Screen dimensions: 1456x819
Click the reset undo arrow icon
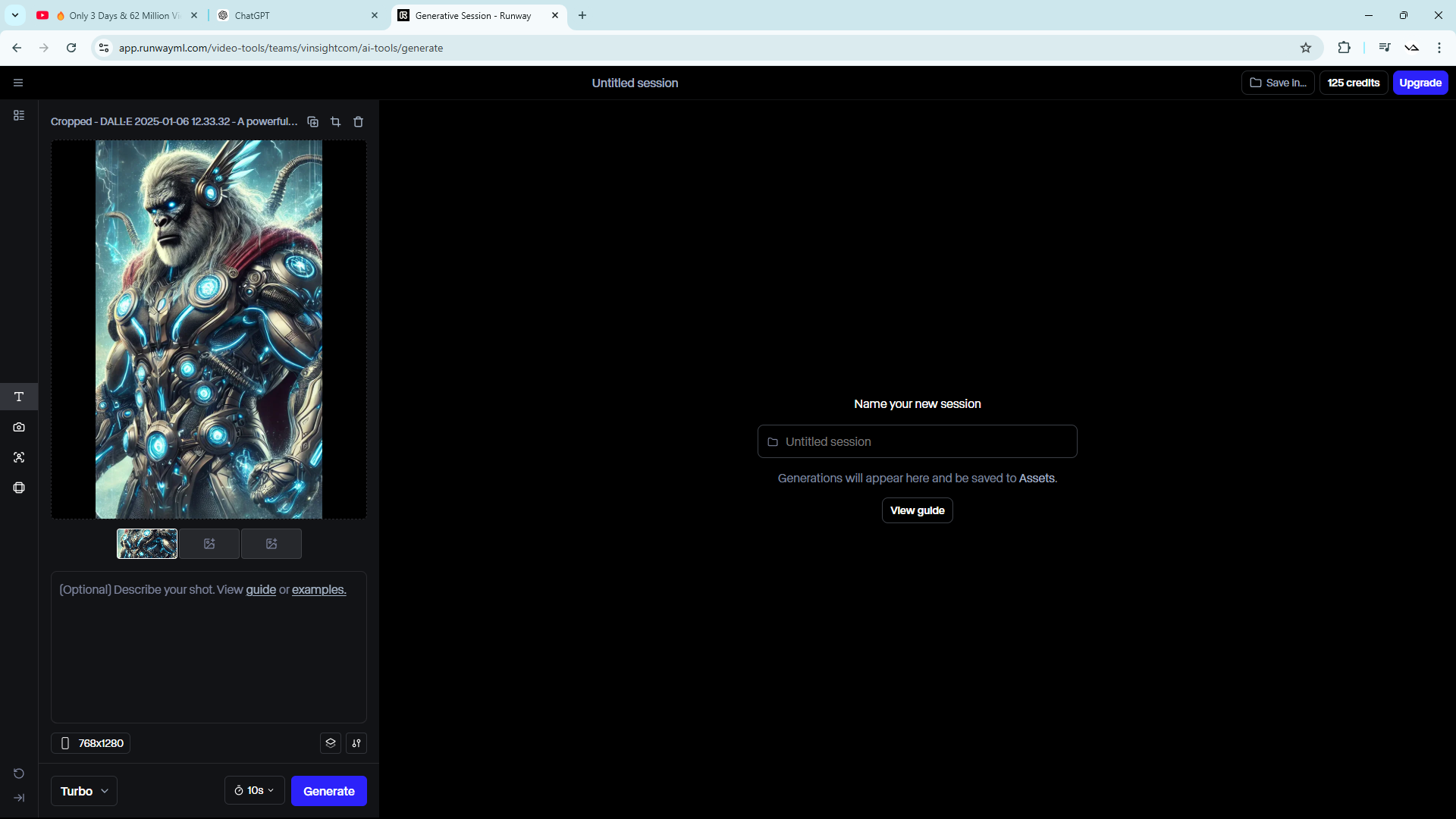coord(19,773)
